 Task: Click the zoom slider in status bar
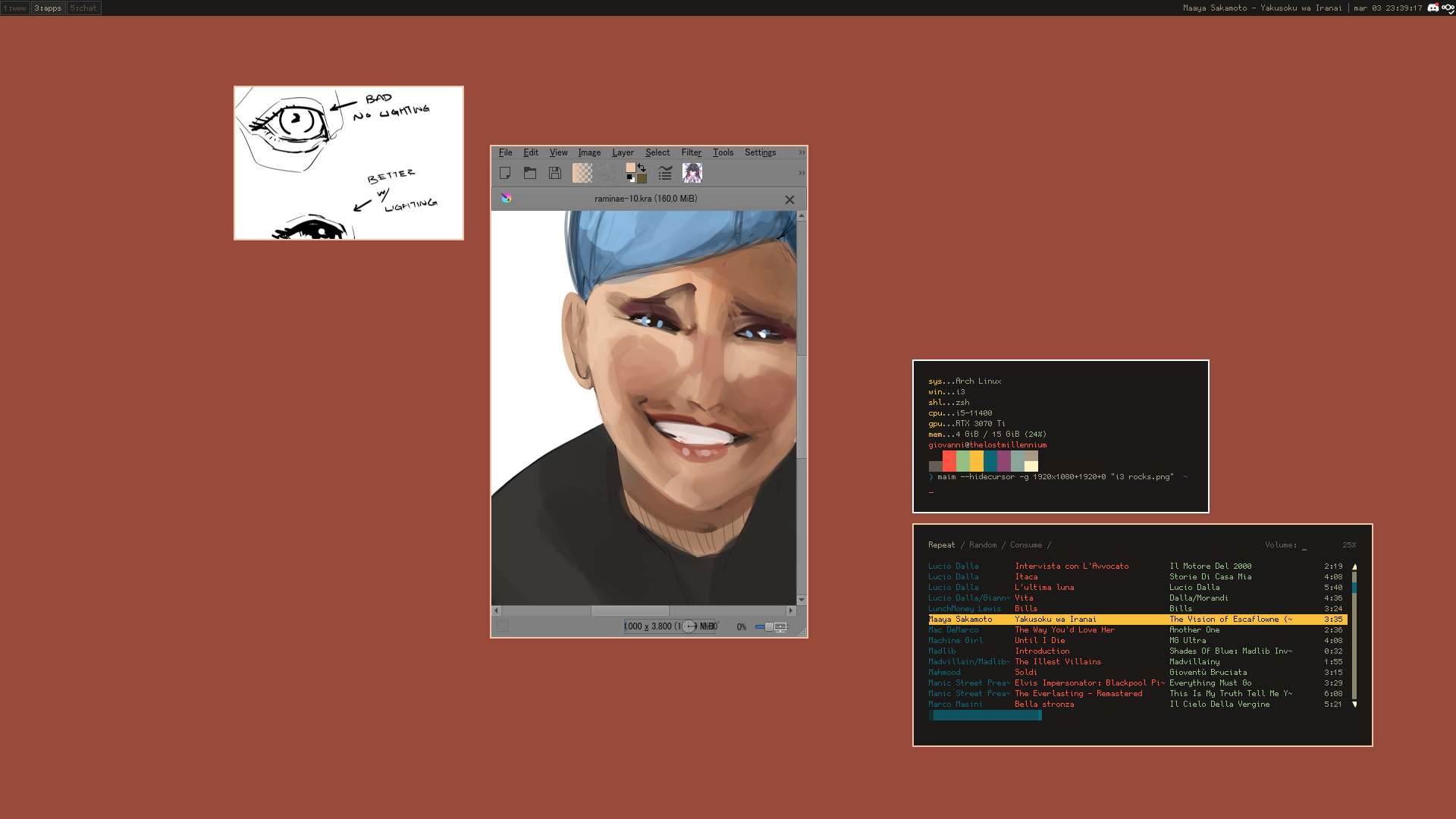coord(769,627)
